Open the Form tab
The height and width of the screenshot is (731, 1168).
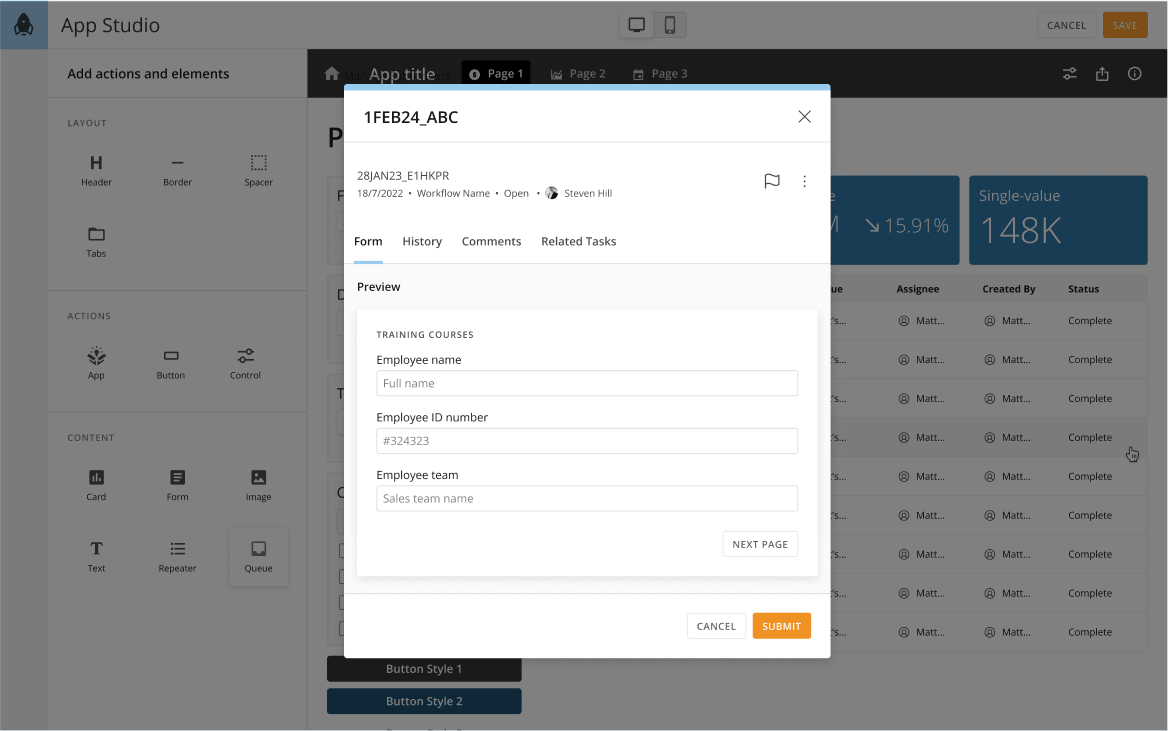[x=368, y=241]
